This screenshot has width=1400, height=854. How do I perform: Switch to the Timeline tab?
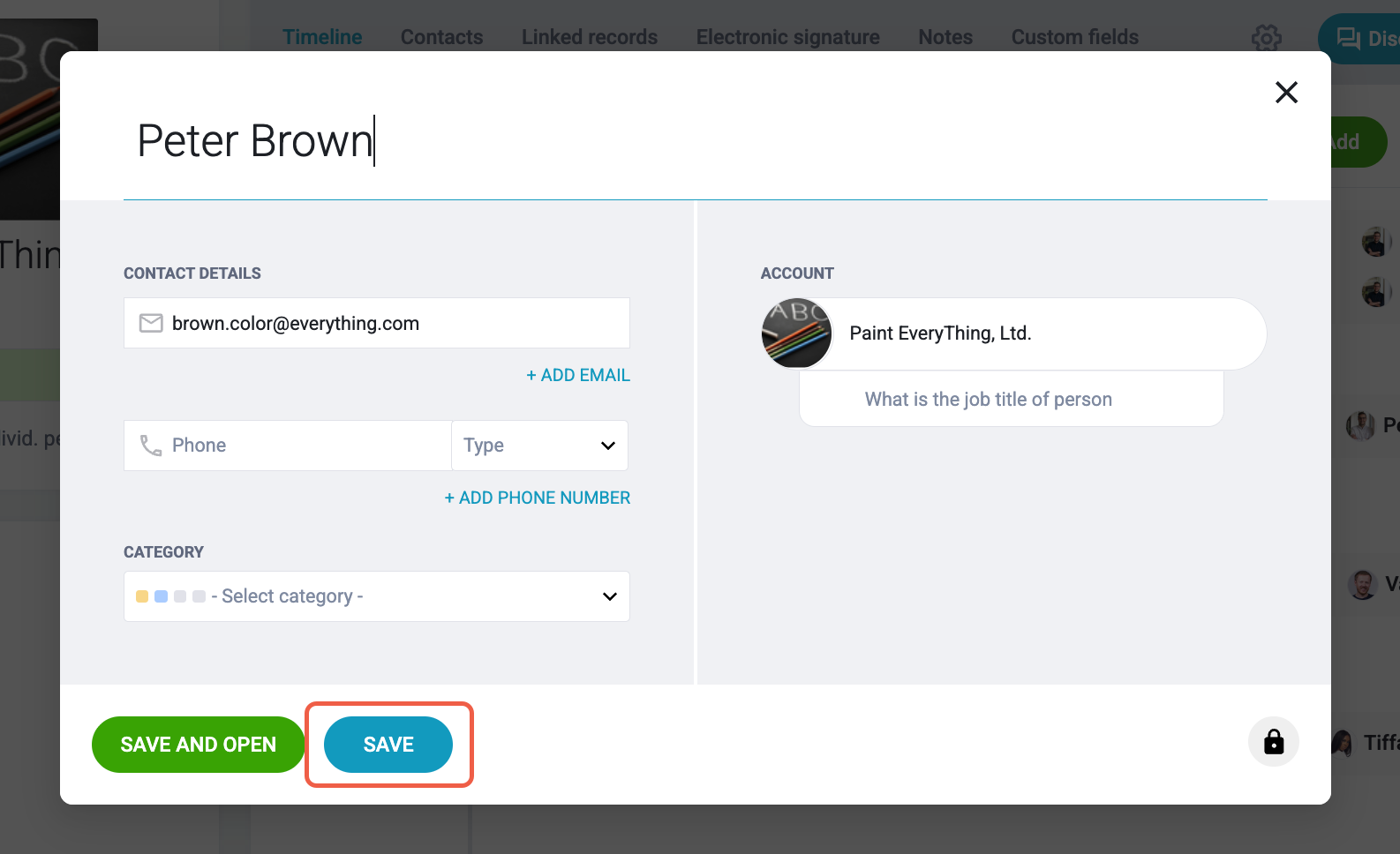(322, 37)
